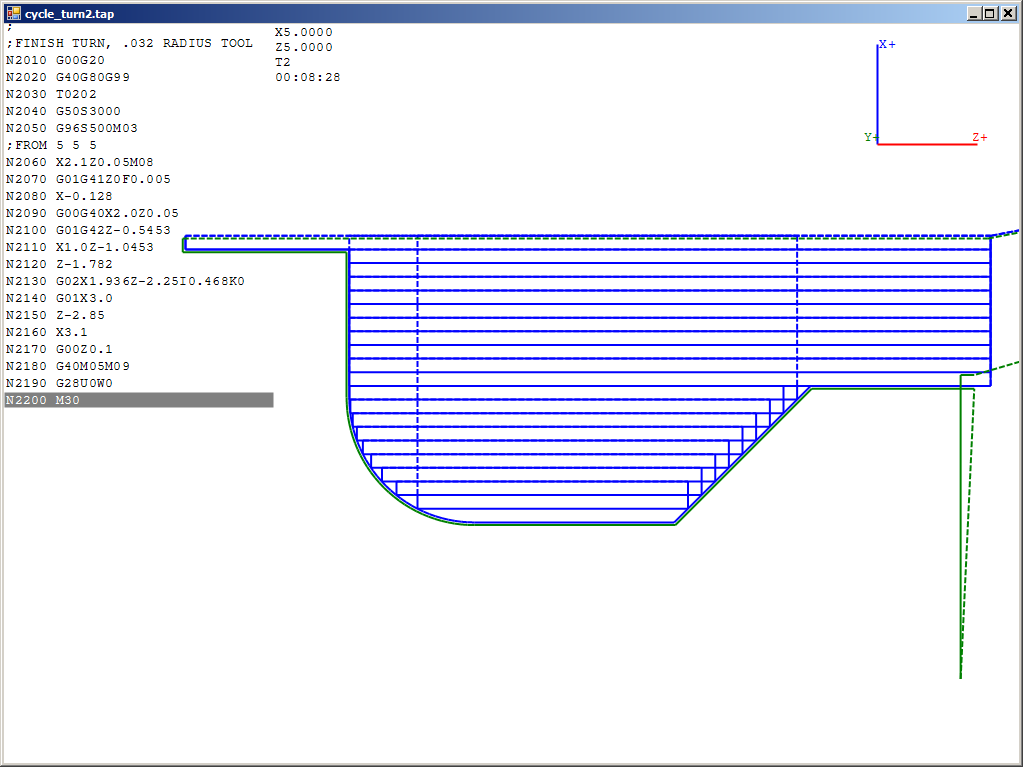
Task: Maximize the cycle_turn2.tap window
Action: click(990, 13)
